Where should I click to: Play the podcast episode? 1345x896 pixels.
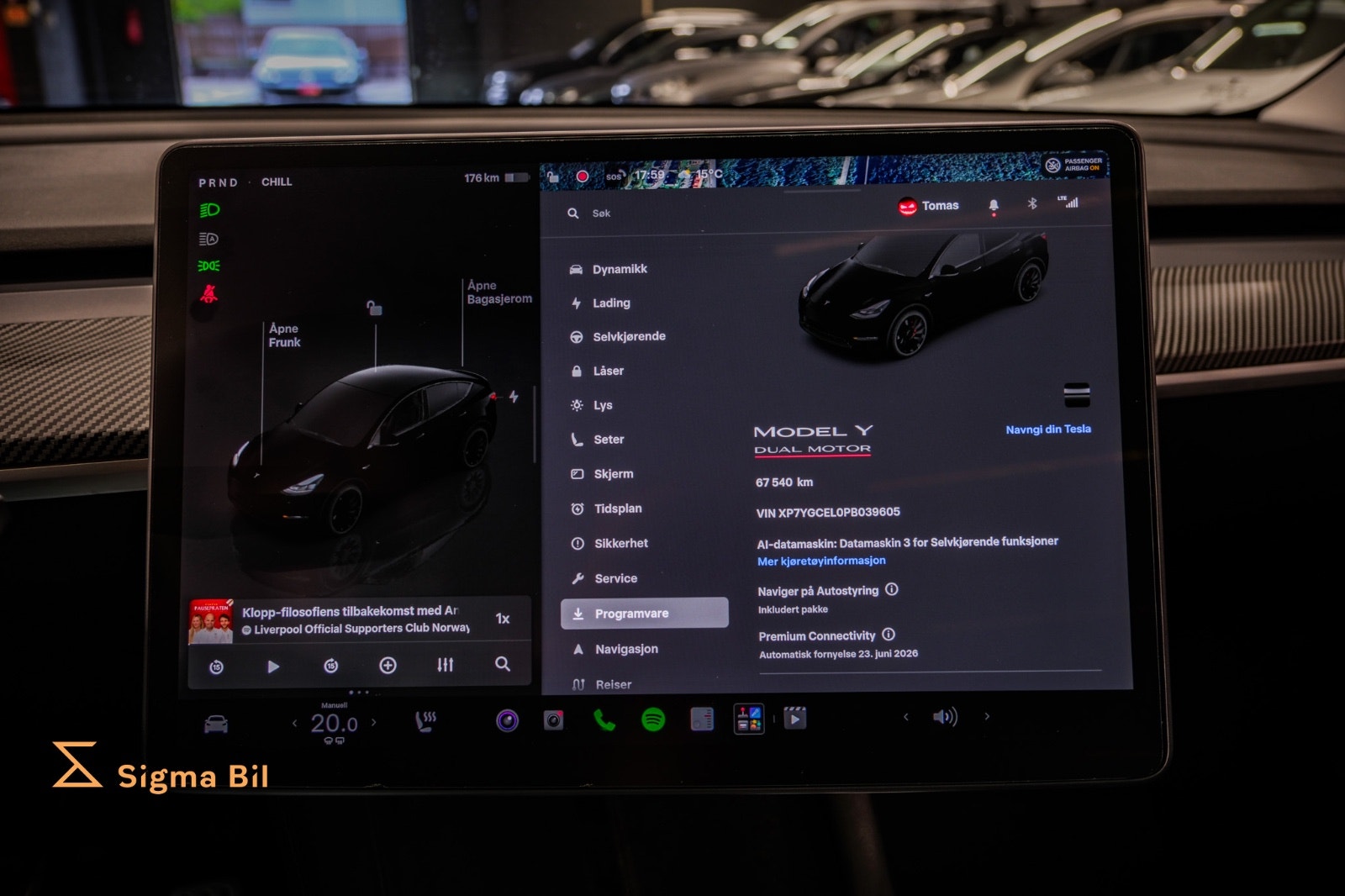point(273,667)
